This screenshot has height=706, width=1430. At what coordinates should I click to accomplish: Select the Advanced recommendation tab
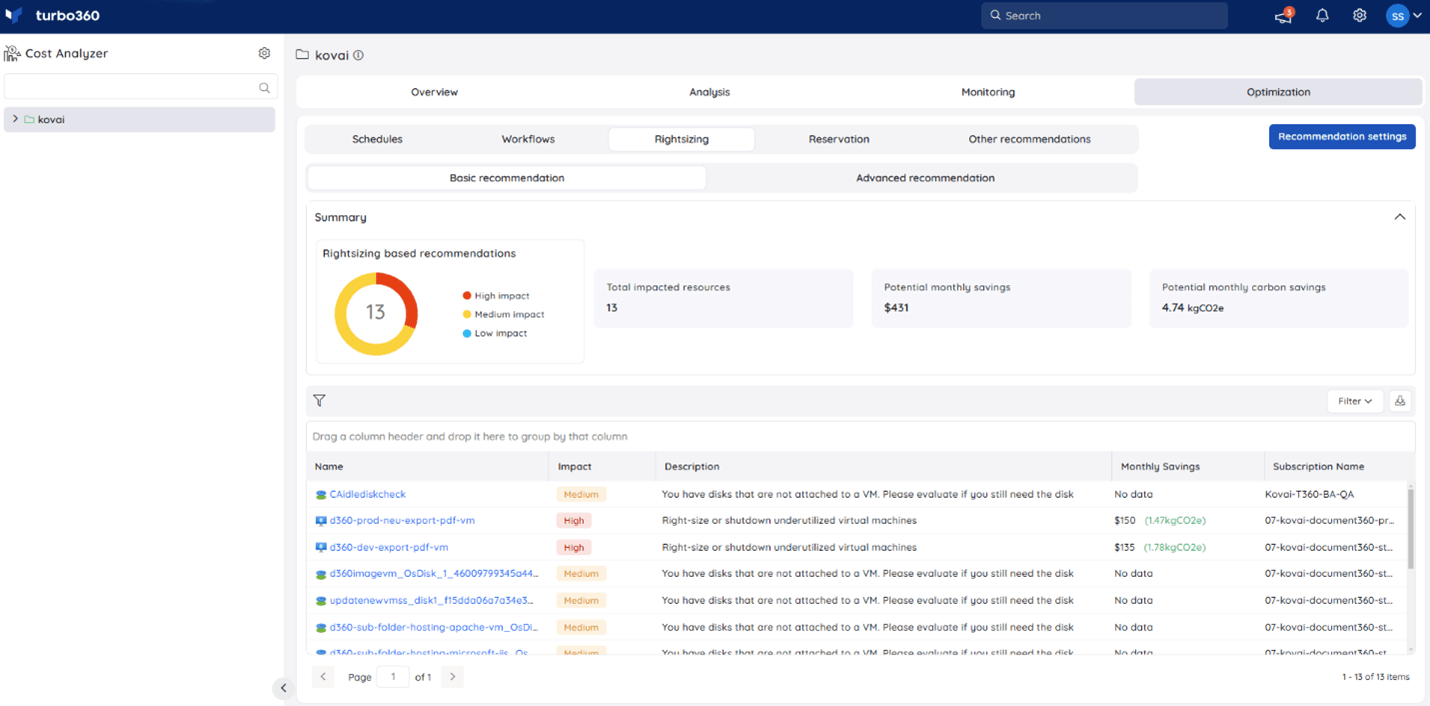click(x=924, y=178)
